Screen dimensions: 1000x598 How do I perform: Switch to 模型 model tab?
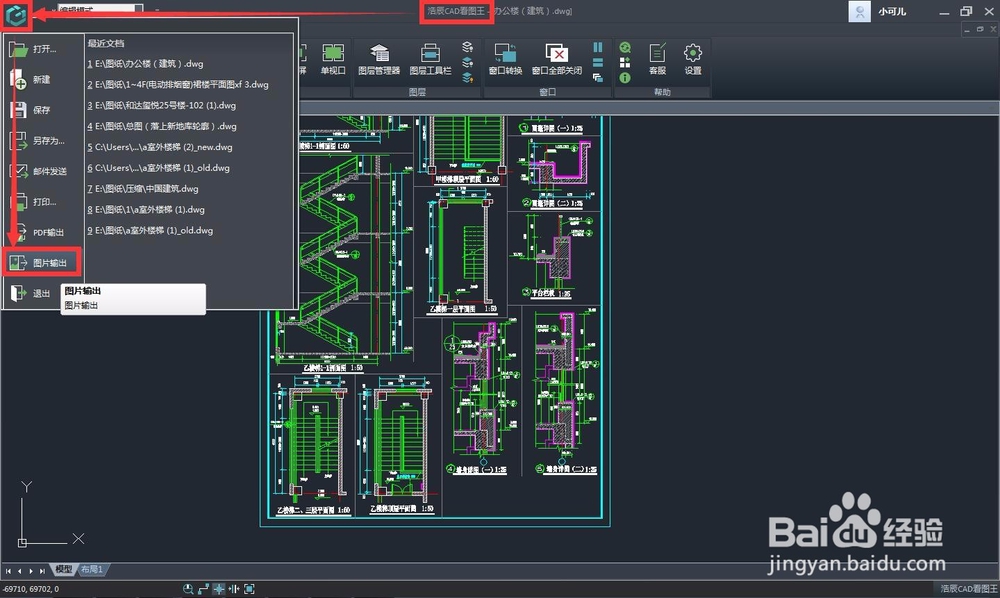tap(63, 569)
